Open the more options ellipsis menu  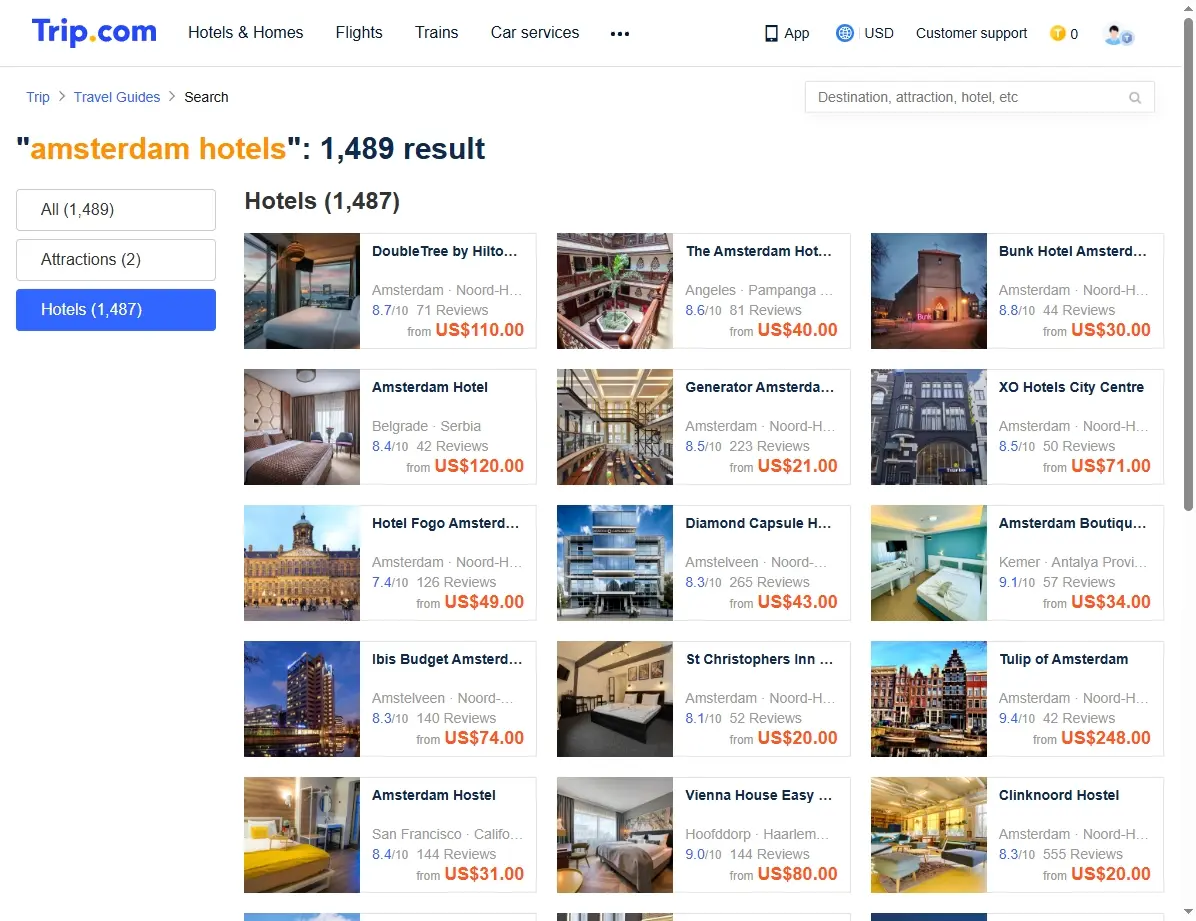pyautogui.click(x=619, y=34)
